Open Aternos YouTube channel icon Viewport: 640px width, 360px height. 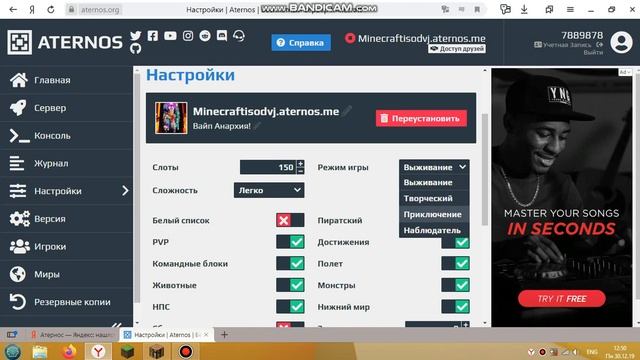(x=170, y=36)
